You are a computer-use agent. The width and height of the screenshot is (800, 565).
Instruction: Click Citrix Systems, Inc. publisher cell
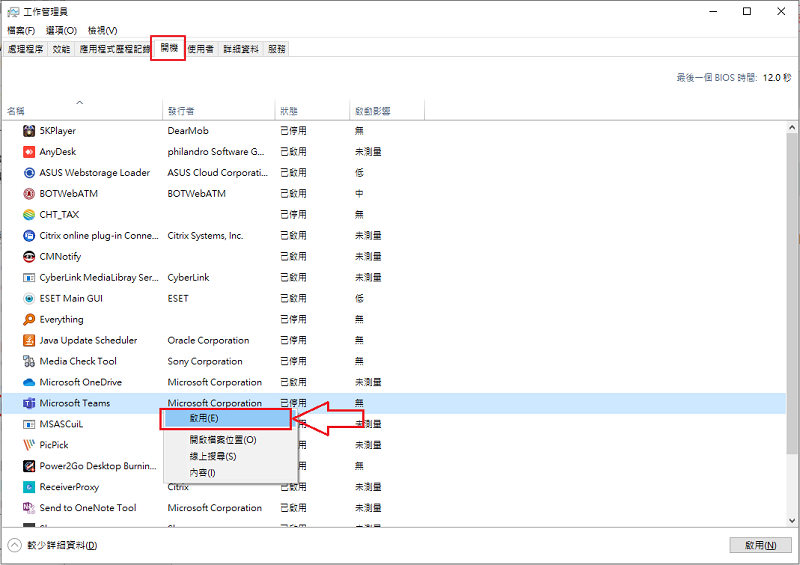point(205,235)
